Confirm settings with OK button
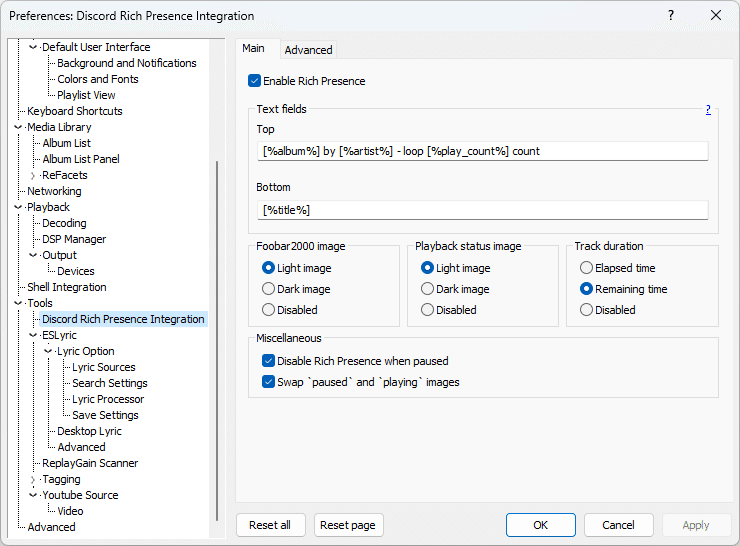740x546 pixels. coord(540,525)
